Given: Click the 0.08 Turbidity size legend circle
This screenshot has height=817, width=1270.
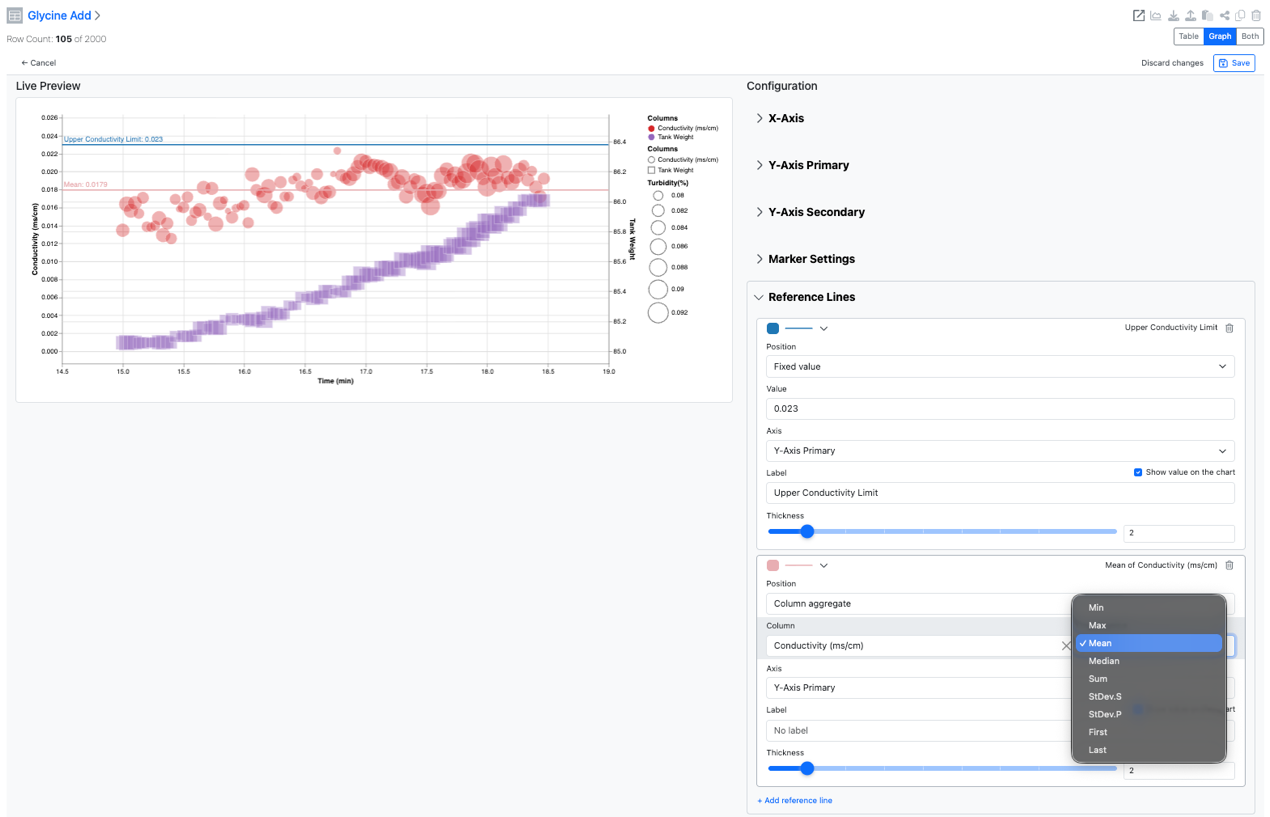Looking at the screenshot, I should 658,196.
